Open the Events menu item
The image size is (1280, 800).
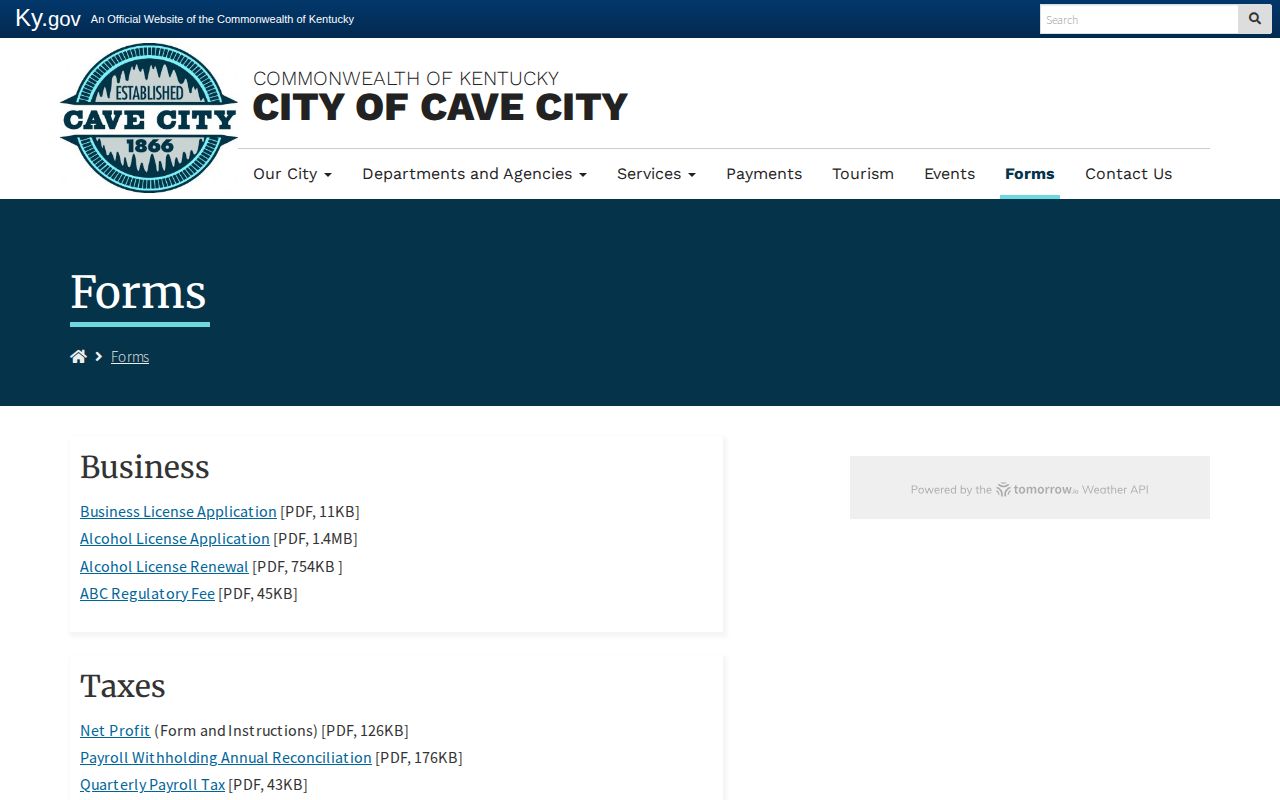pyautogui.click(x=949, y=174)
